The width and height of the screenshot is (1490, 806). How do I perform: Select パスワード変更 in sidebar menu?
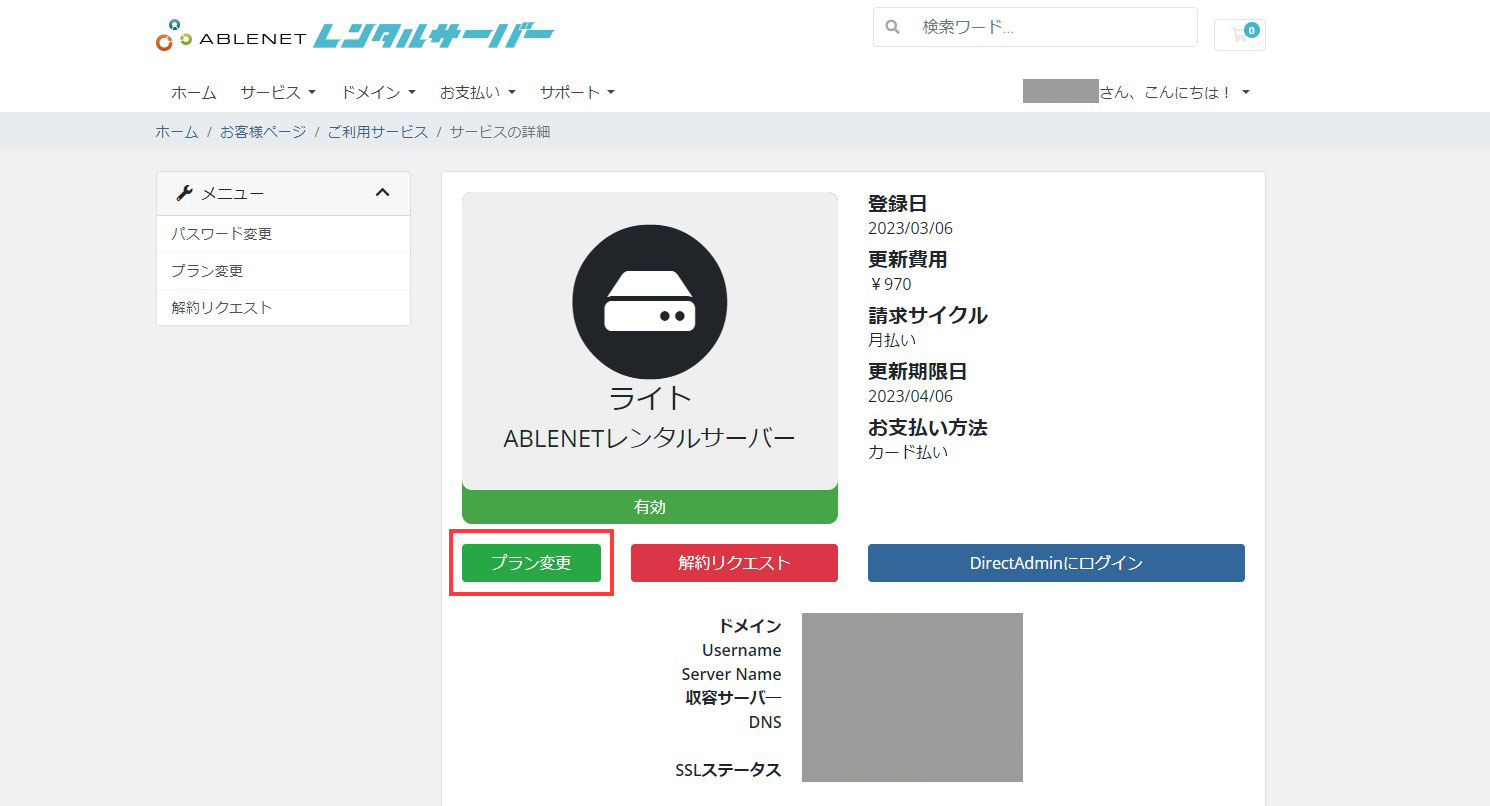[222, 234]
